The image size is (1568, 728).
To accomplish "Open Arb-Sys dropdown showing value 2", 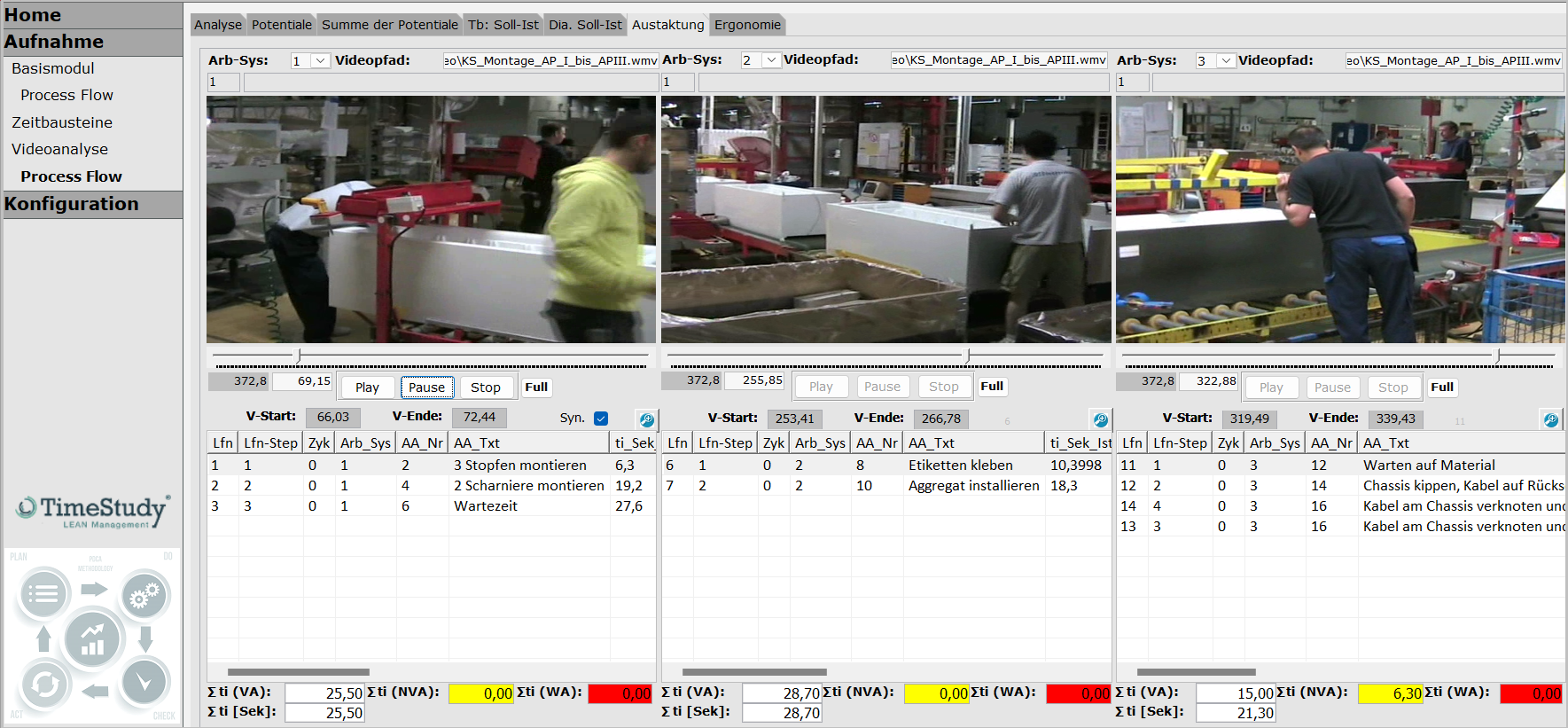I will (x=772, y=59).
